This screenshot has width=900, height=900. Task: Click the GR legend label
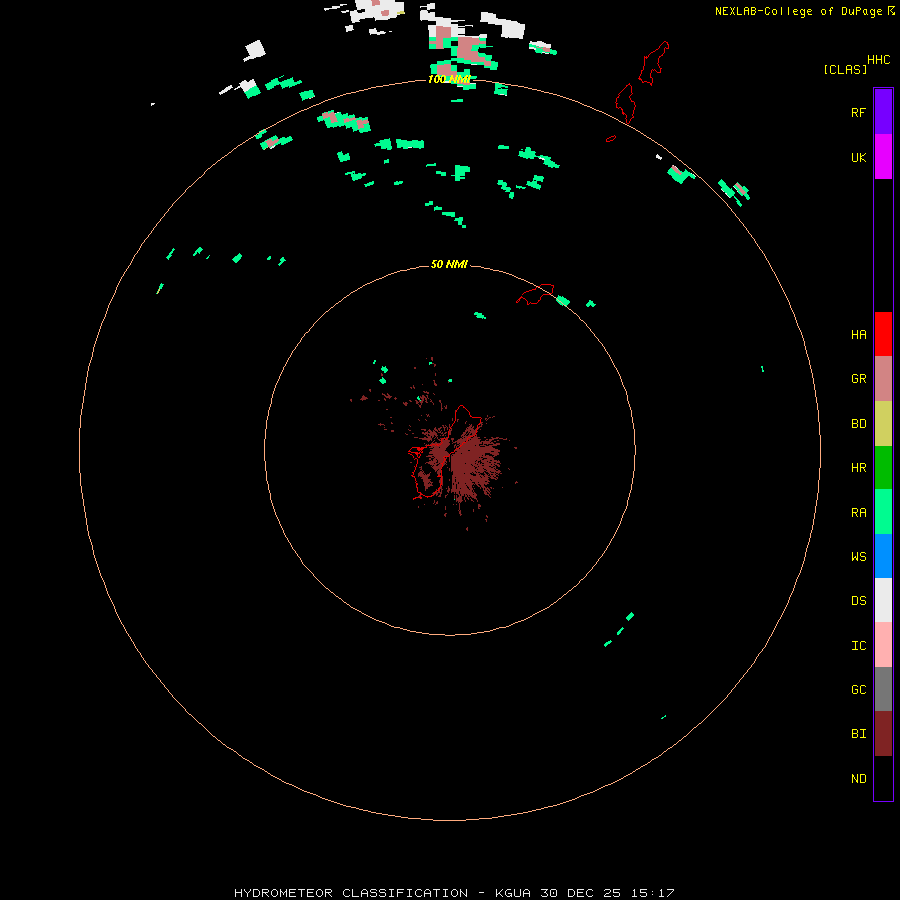858,379
